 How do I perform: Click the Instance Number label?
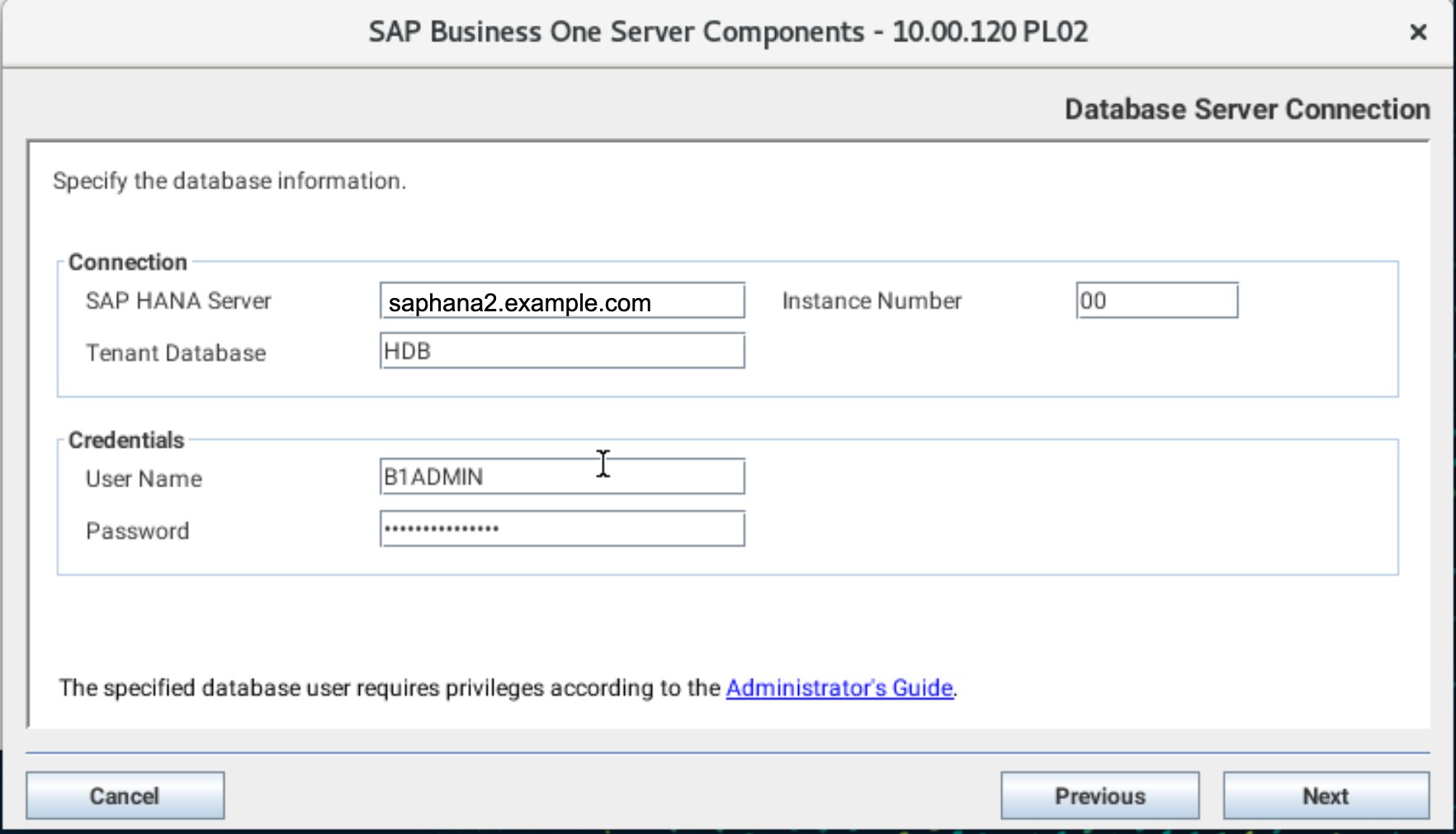click(x=872, y=301)
